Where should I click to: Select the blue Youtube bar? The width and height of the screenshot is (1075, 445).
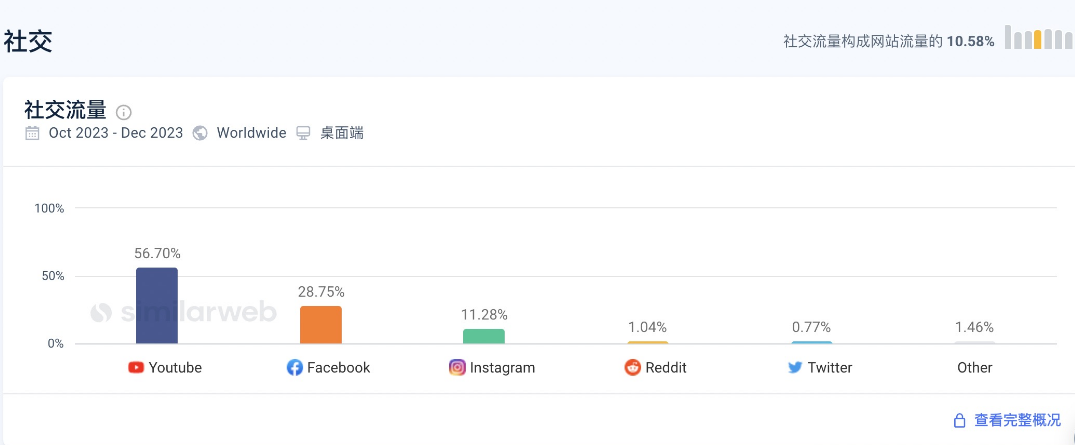[x=157, y=306]
